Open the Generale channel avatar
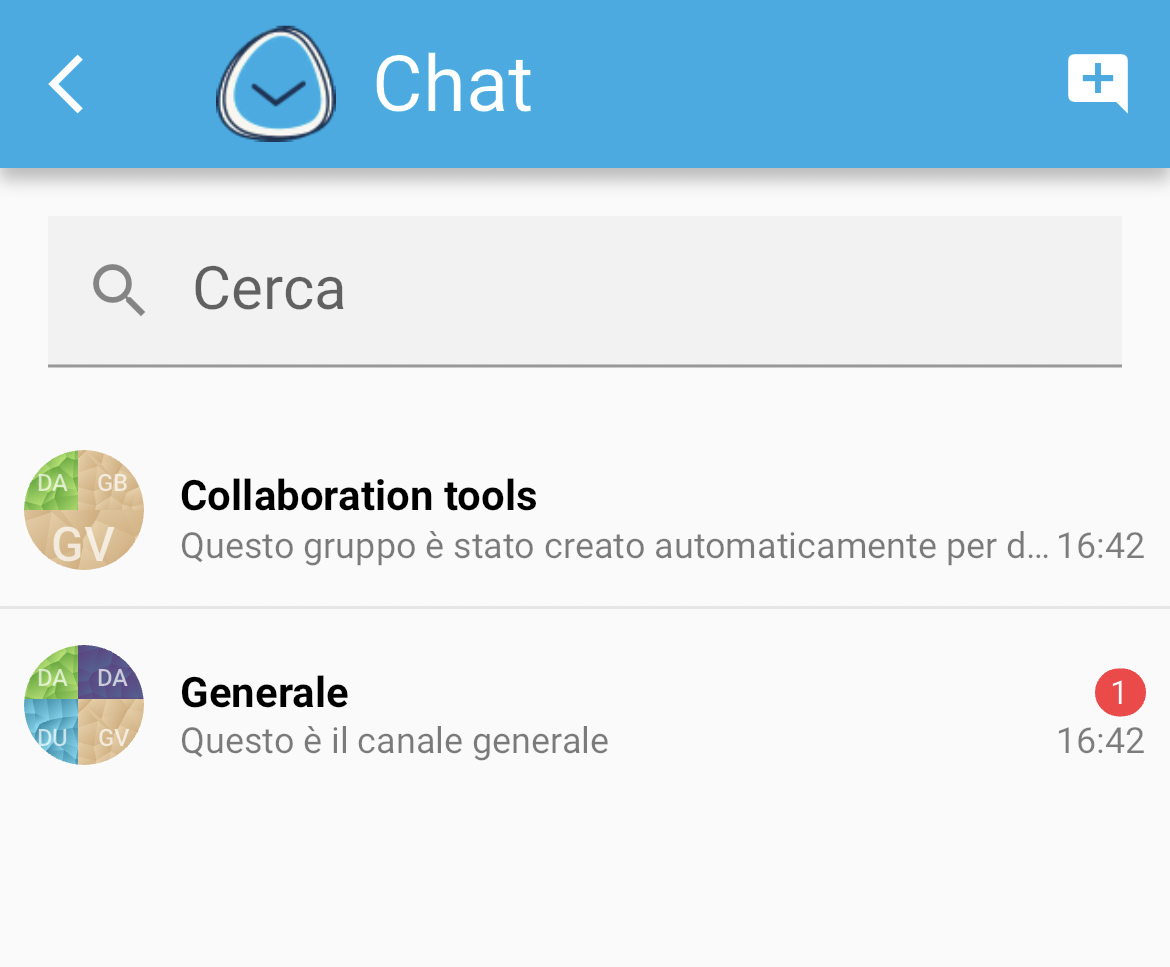1170x967 pixels. 84,705
